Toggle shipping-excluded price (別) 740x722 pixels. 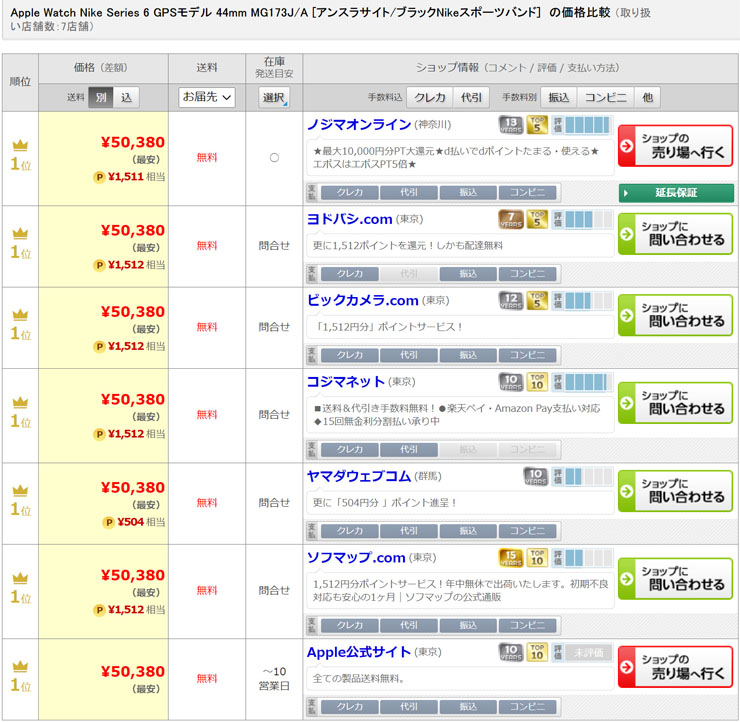coord(101,98)
